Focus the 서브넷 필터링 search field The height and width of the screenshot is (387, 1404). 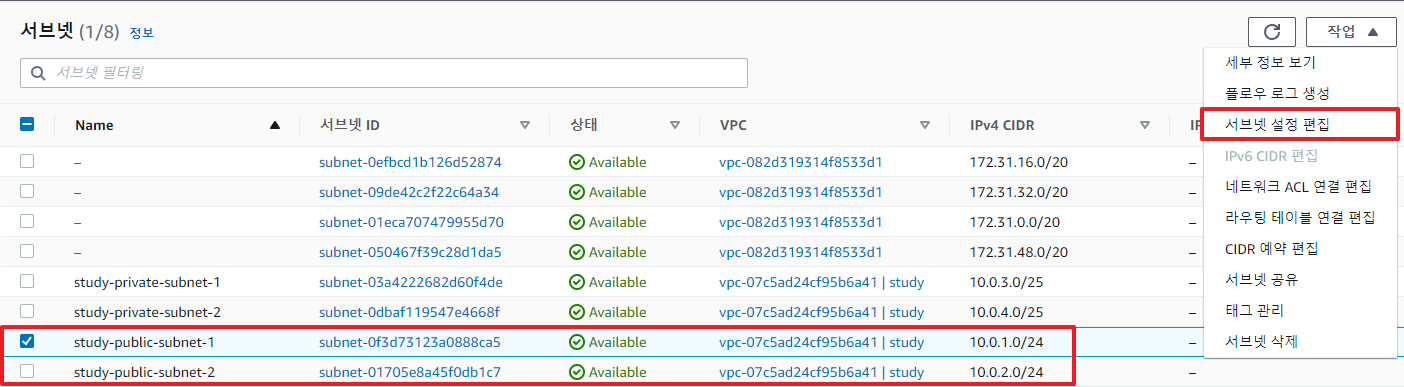384,73
